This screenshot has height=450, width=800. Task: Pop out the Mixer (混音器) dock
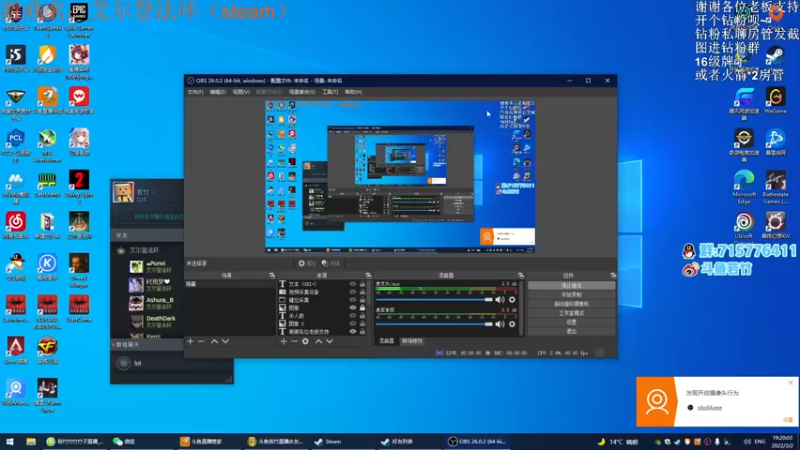click(520, 276)
